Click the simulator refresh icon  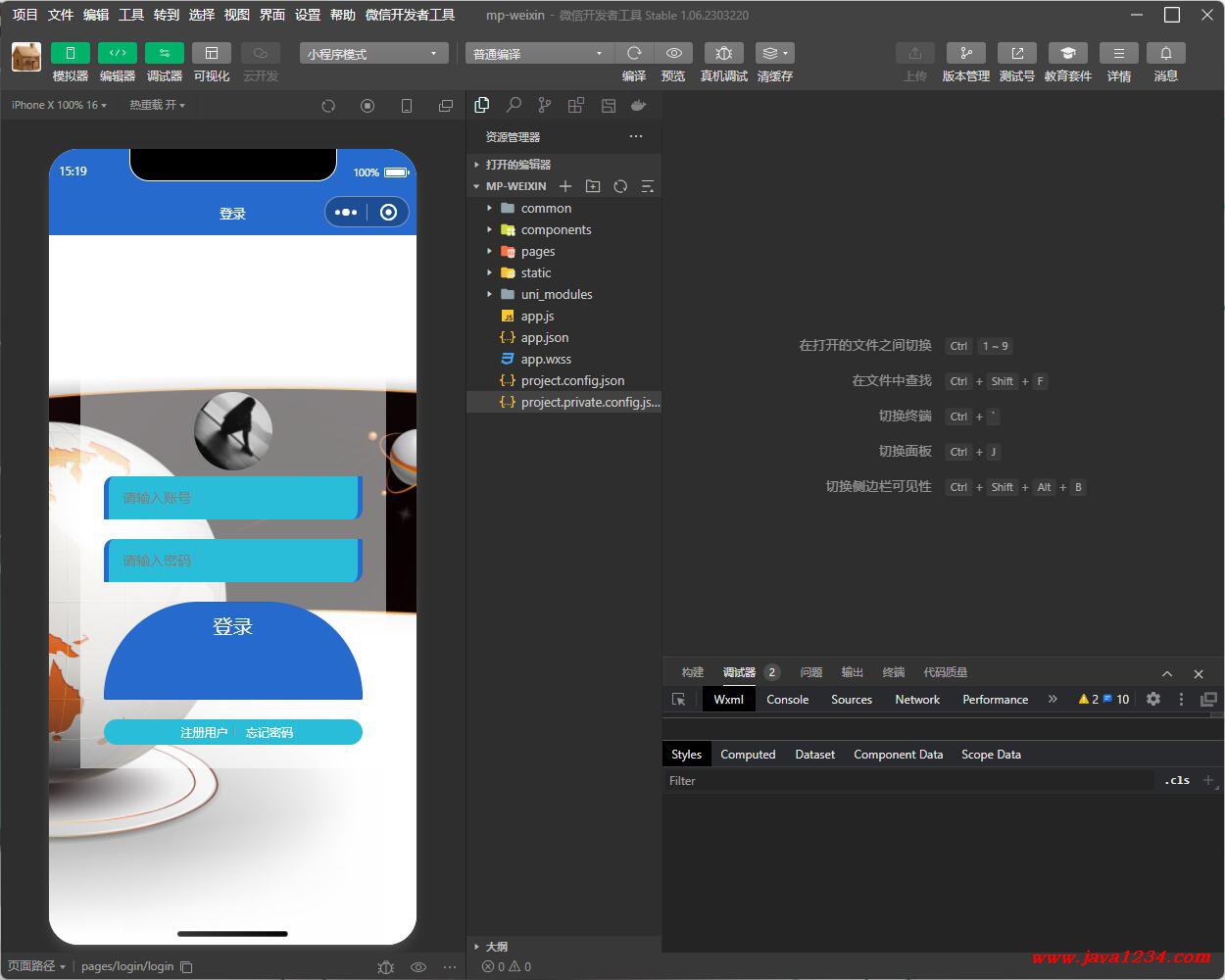click(328, 106)
